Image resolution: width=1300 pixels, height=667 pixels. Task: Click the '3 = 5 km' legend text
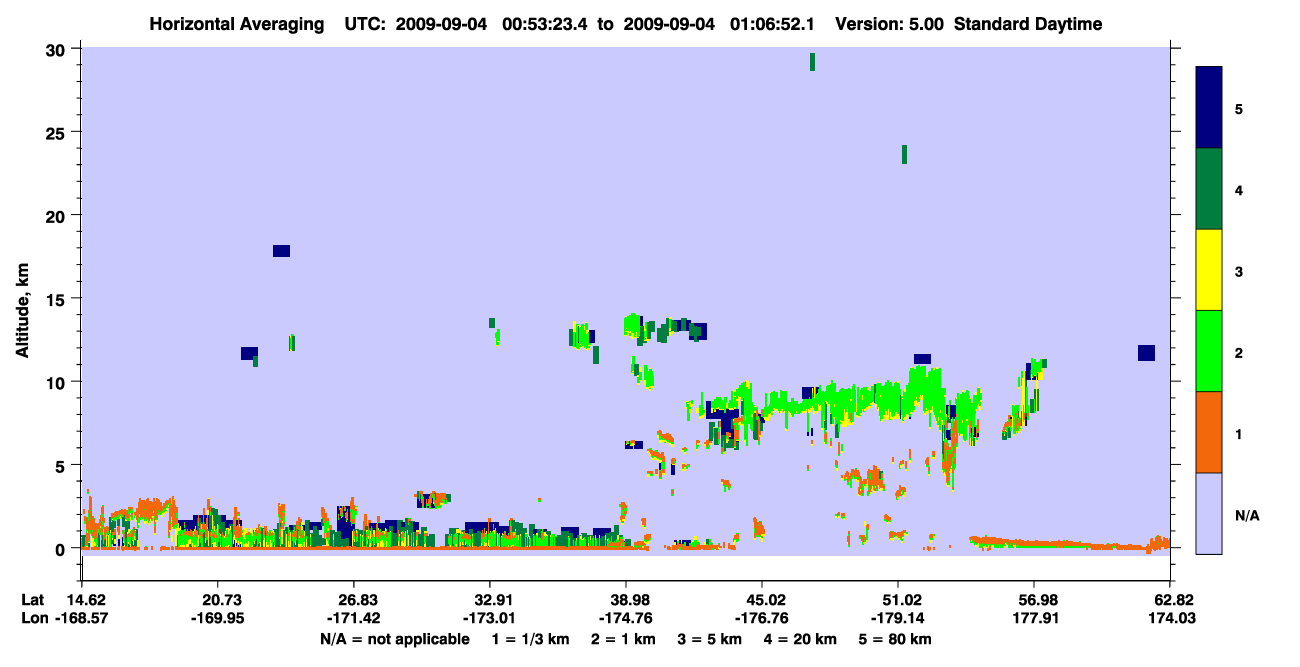(711, 639)
